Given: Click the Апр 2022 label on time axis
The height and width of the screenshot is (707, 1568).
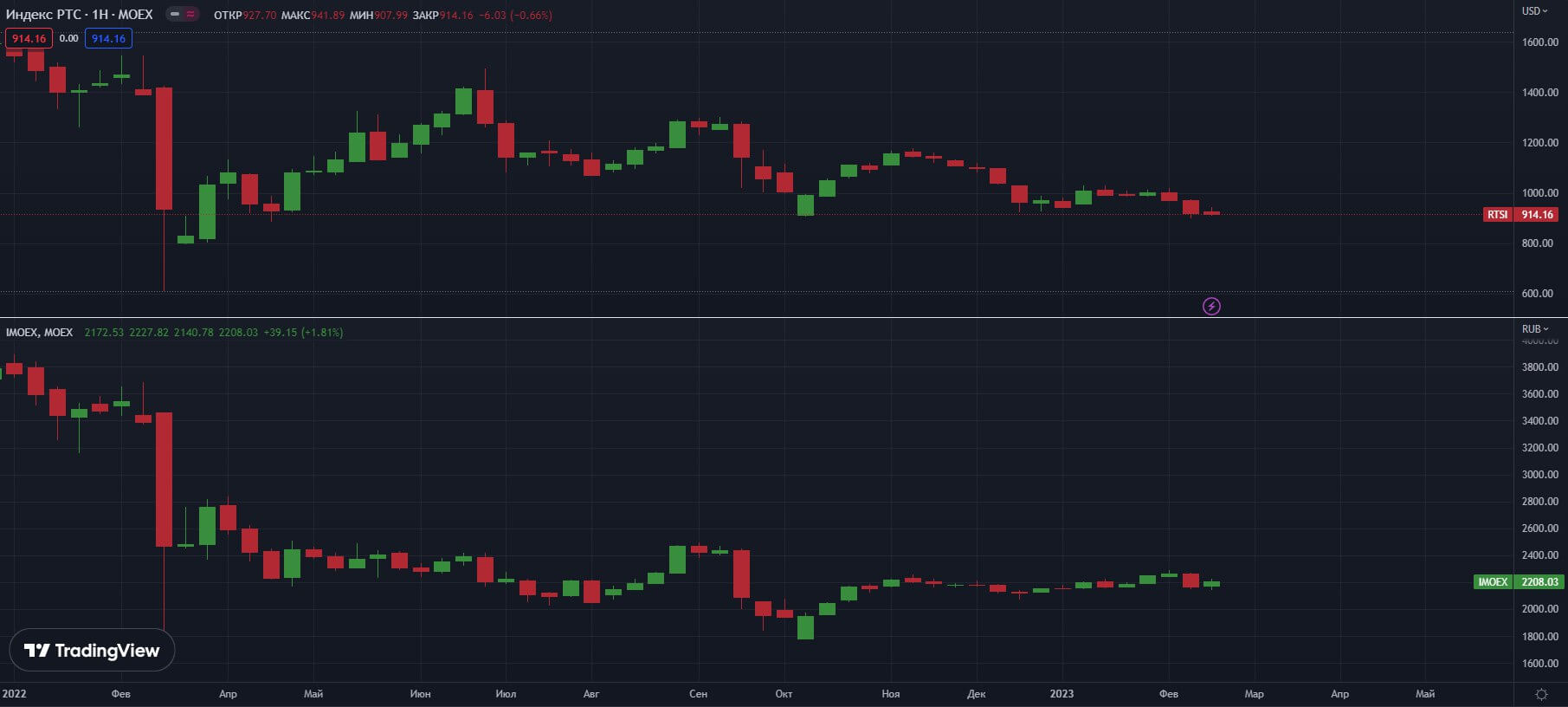Looking at the screenshot, I should (x=228, y=694).
